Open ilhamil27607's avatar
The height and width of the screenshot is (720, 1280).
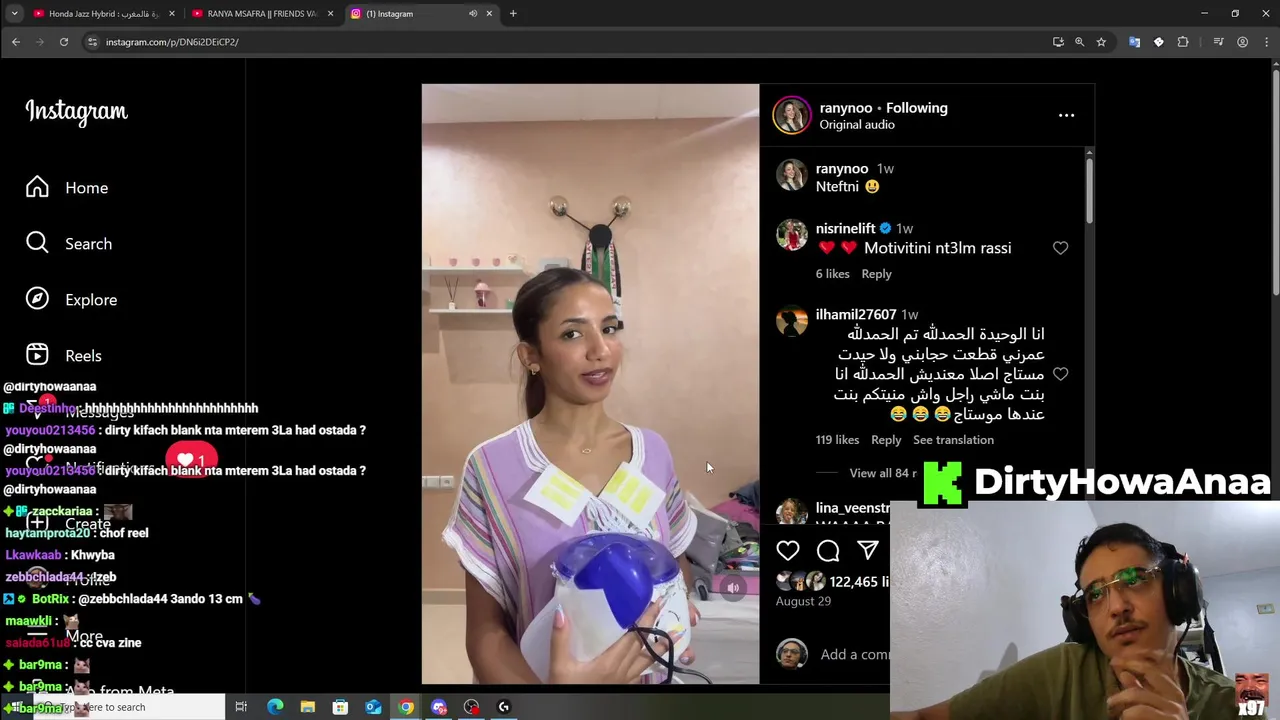[792, 321]
